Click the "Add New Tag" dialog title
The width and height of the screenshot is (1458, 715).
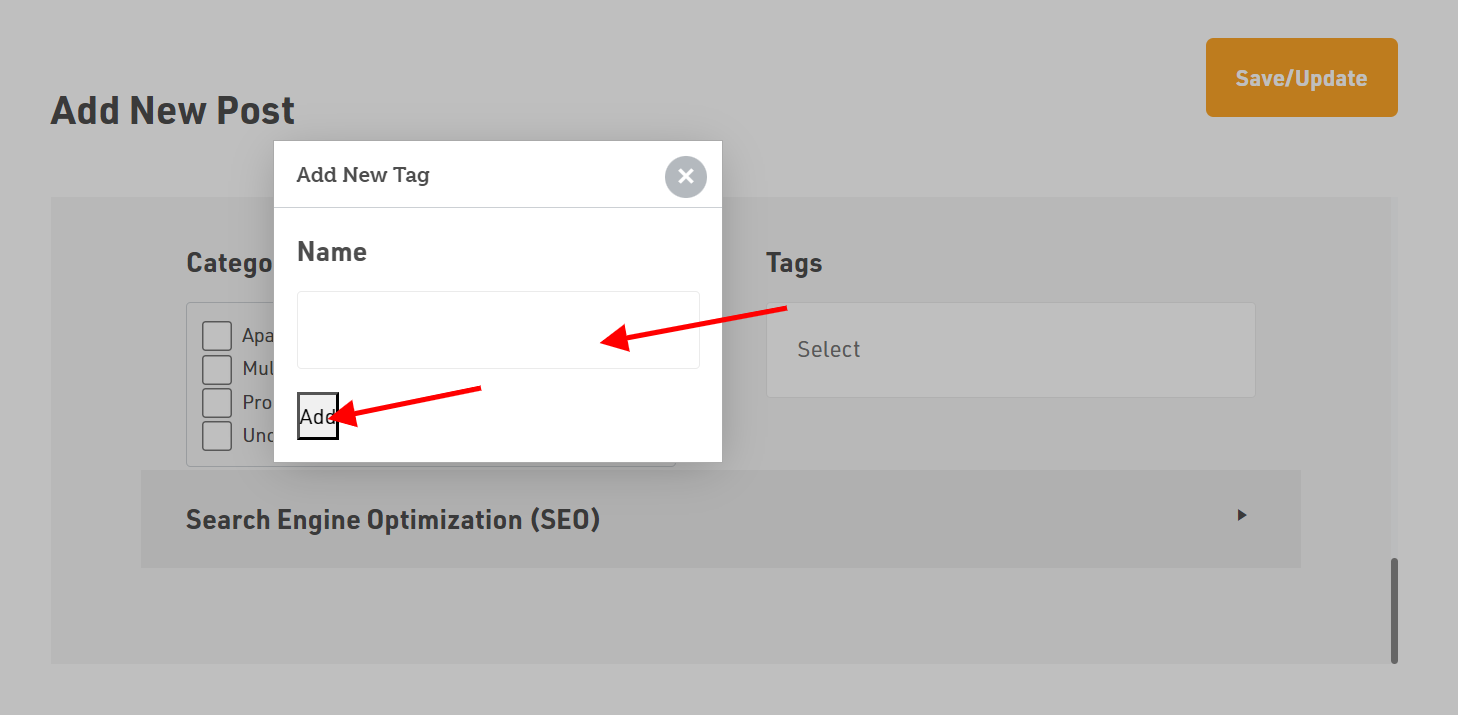click(363, 175)
